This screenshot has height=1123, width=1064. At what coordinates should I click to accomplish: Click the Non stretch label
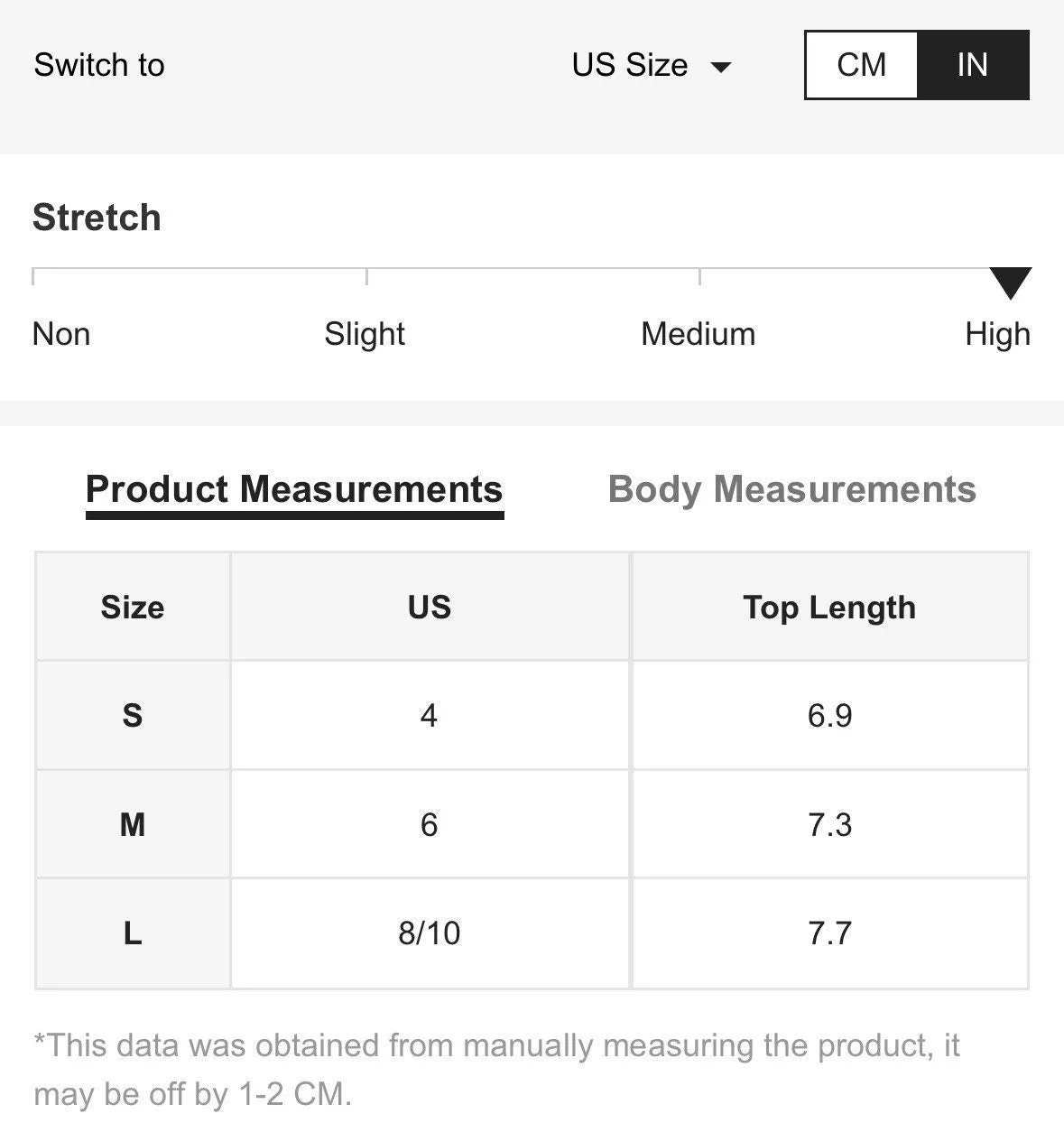pyautogui.click(x=61, y=334)
